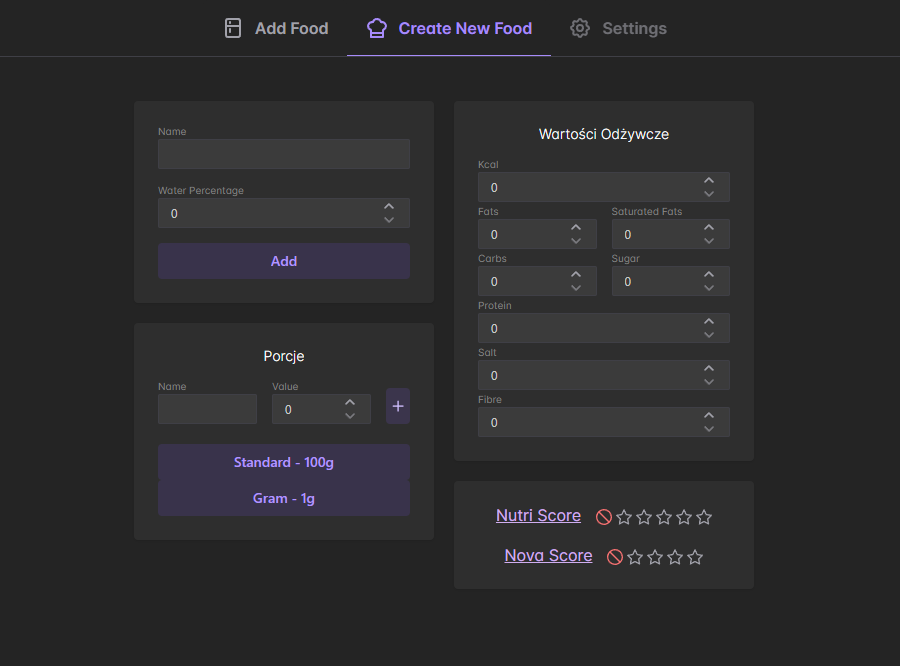900x666 pixels.
Task: Set Nova Score to one star
Action: pos(635,557)
